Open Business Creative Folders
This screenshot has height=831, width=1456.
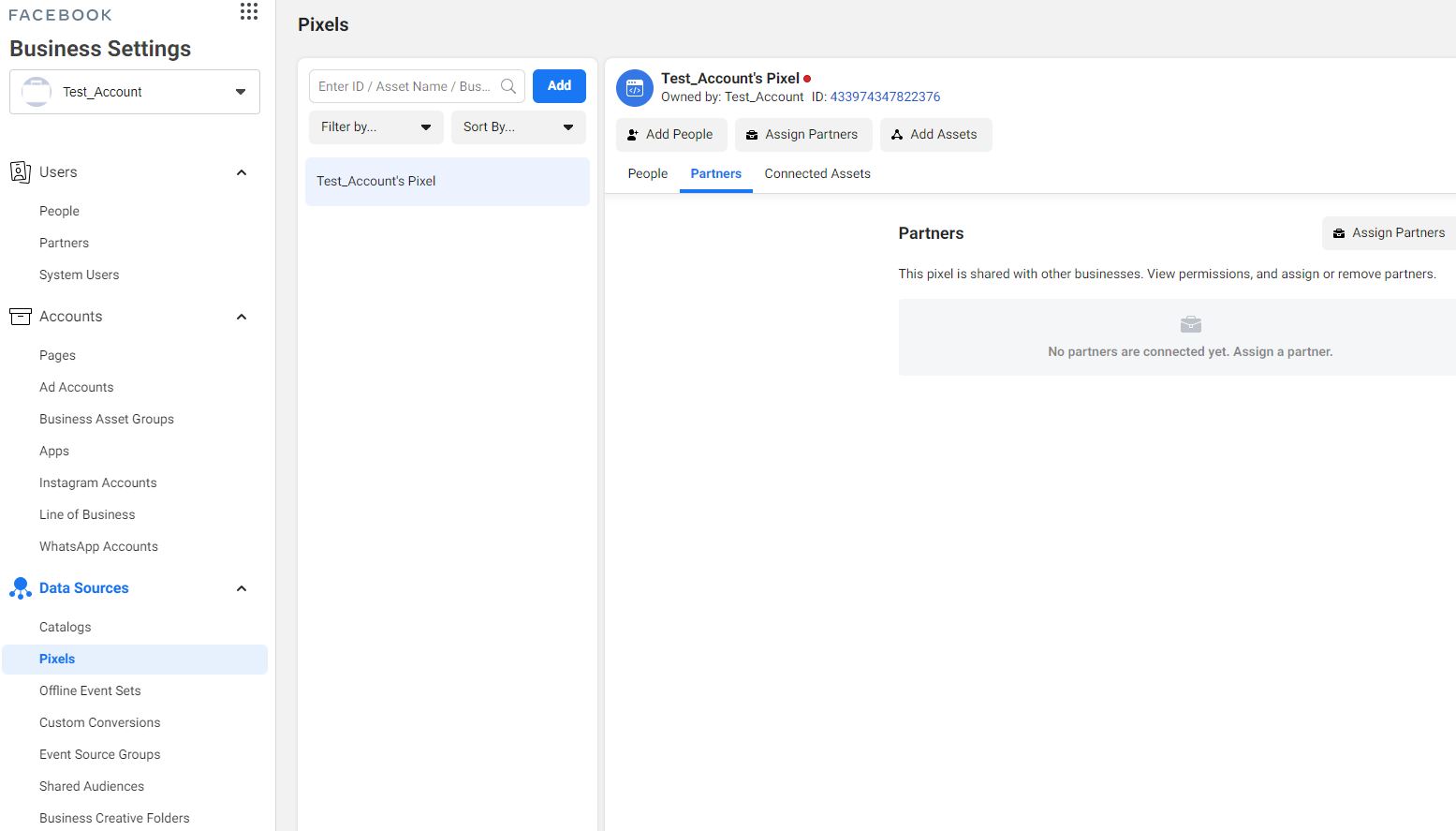[114, 818]
